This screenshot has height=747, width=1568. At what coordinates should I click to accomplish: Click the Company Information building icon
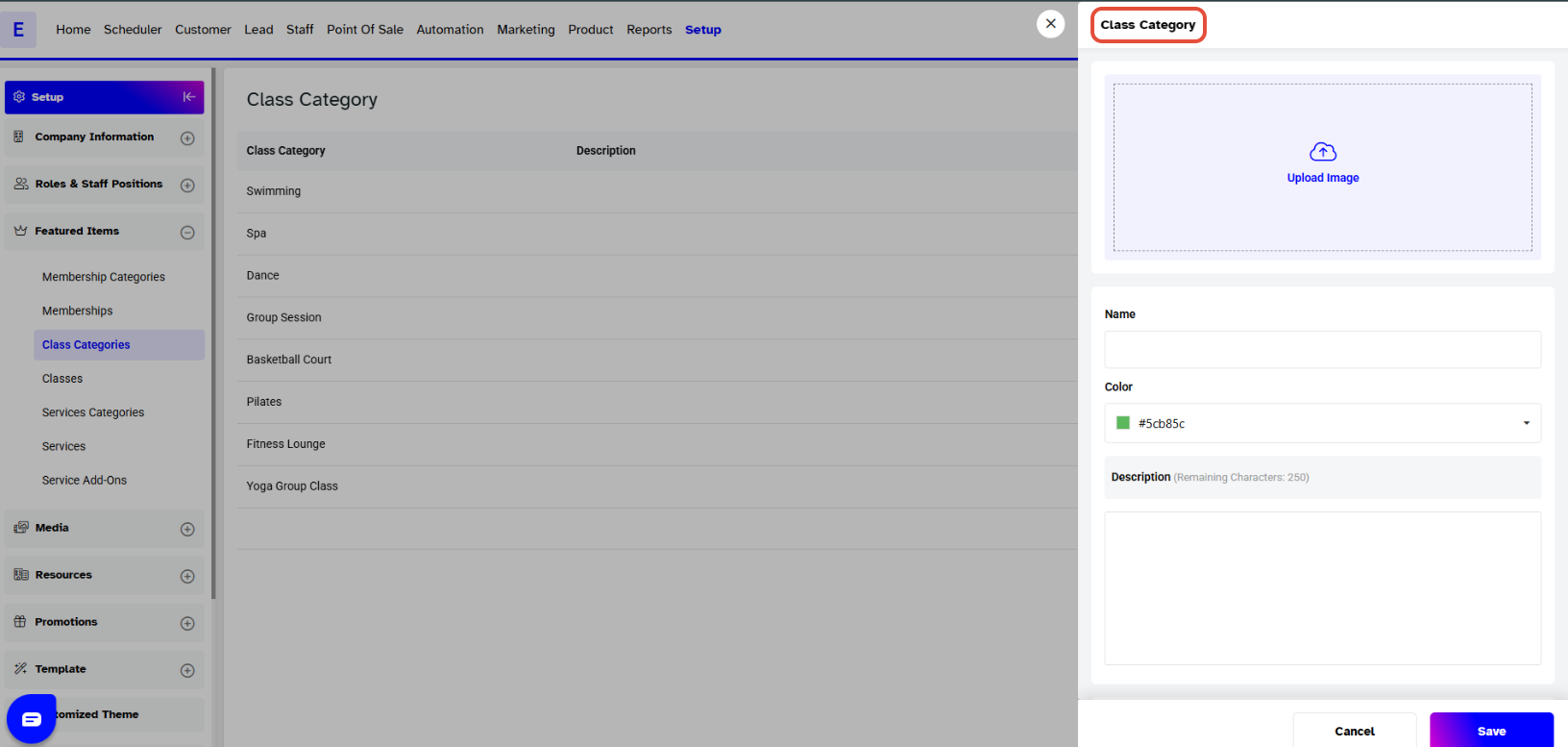click(19, 137)
